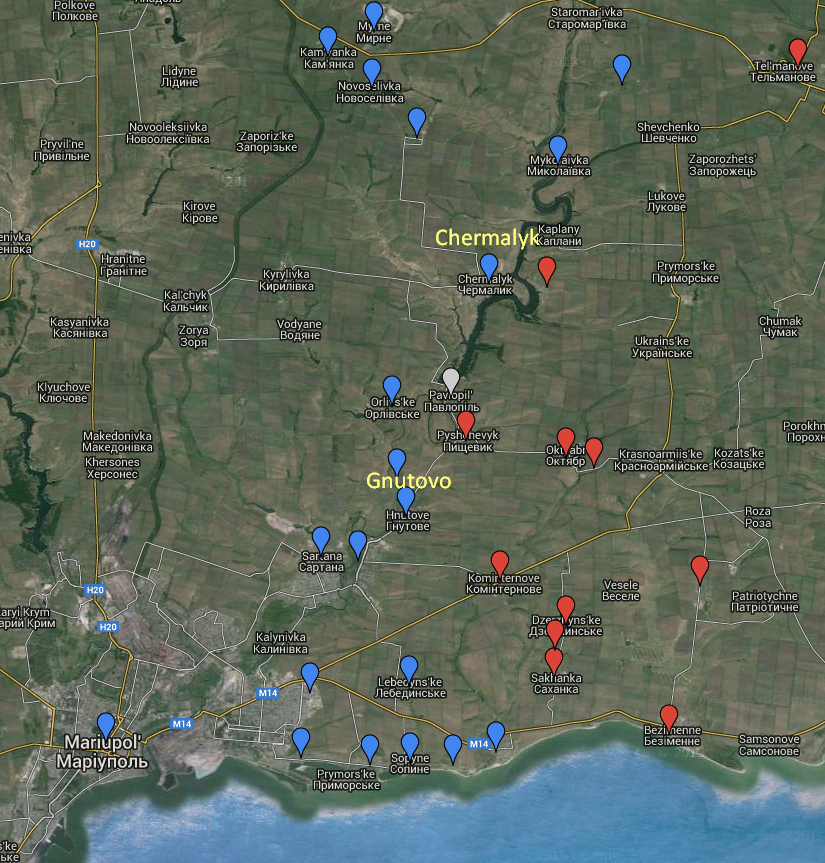
Task: Select the red pin at Tel'manove
Action: coord(797,50)
